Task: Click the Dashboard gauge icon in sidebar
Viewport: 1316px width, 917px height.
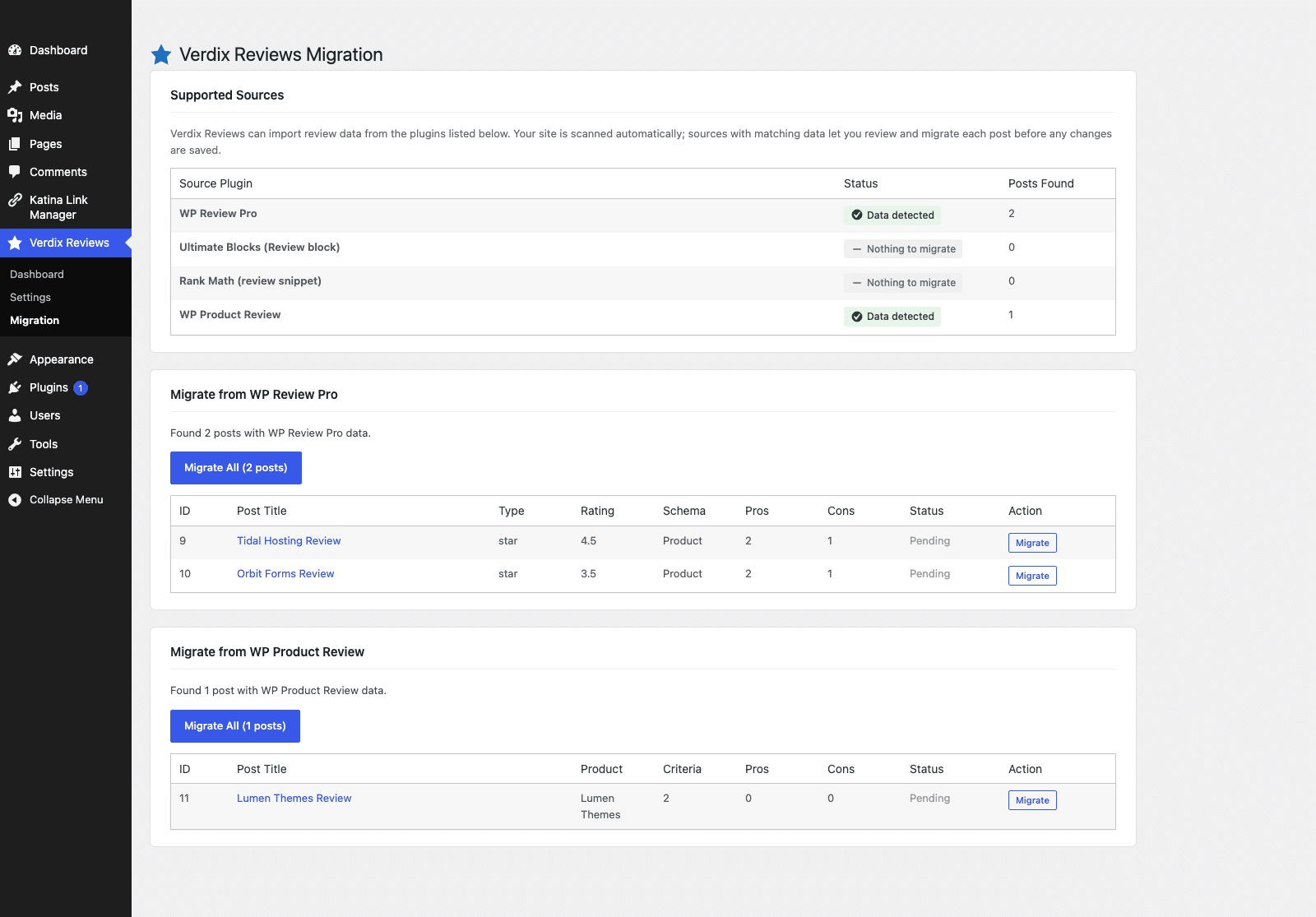Action: [x=15, y=50]
